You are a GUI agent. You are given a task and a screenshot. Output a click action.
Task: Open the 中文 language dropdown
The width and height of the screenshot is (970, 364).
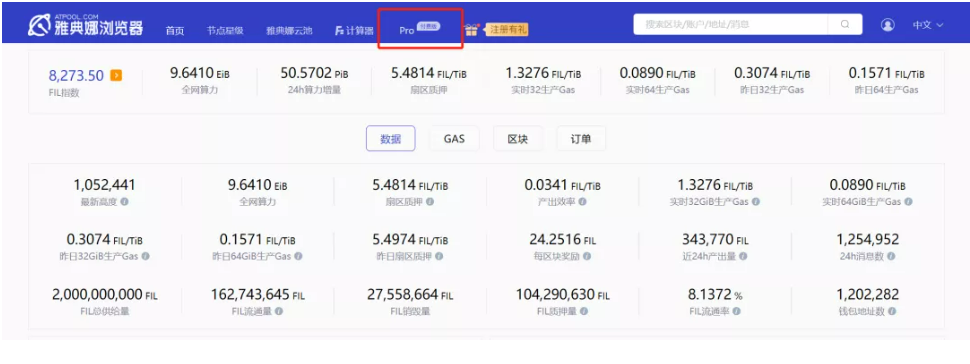tap(927, 25)
